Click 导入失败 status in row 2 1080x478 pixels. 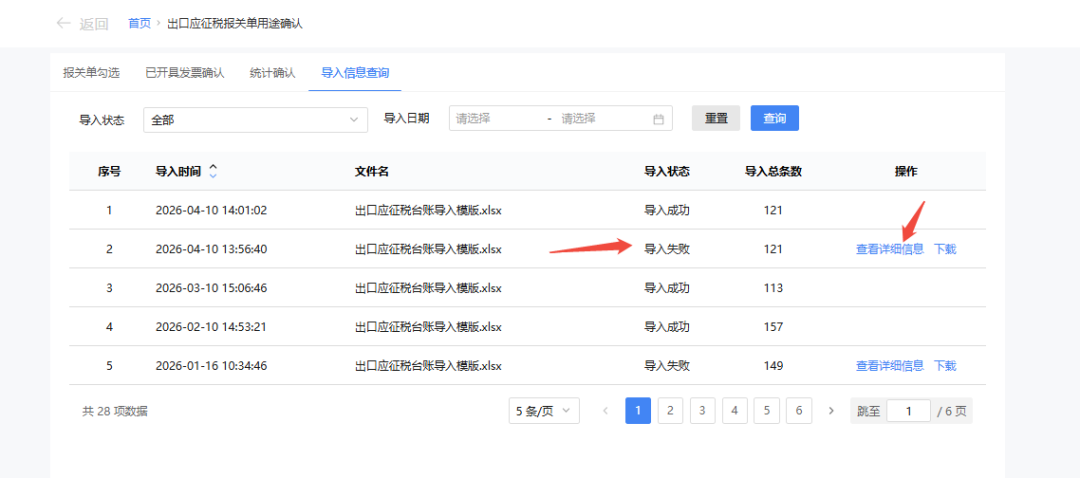coord(667,249)
